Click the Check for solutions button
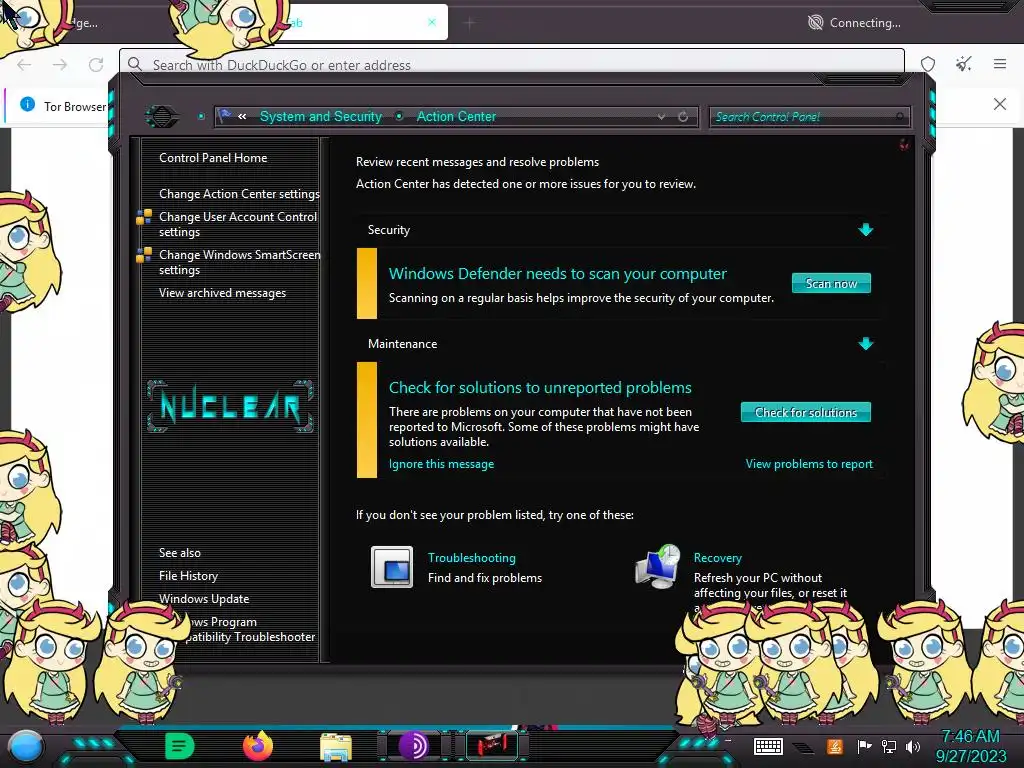 click(805, 412)
